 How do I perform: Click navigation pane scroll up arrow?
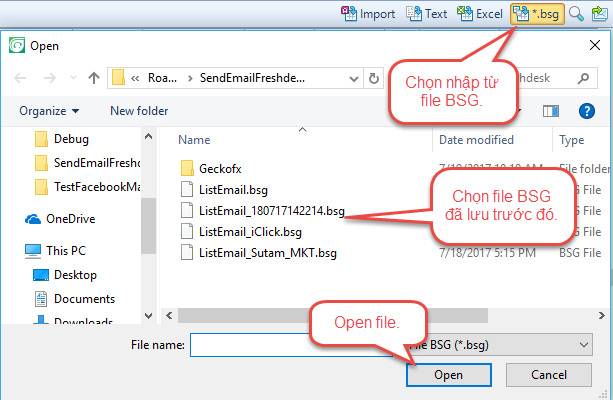point(149,136)
